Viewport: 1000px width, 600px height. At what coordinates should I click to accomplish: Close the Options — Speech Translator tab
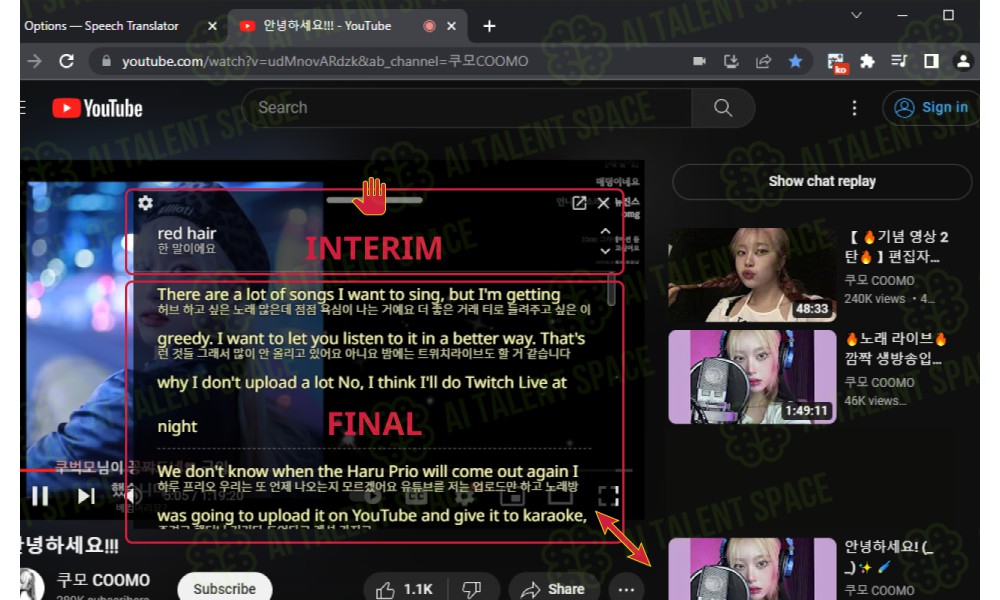tap(212, 26)
